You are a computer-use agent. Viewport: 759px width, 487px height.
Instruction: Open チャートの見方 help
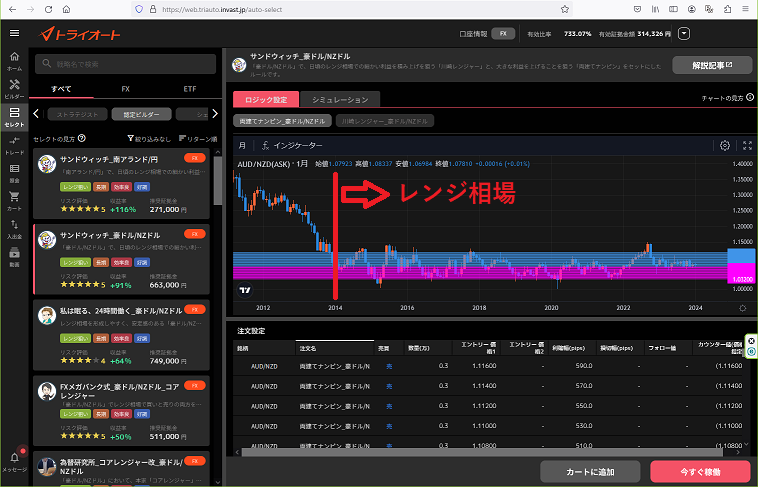(x=728, y=98)
